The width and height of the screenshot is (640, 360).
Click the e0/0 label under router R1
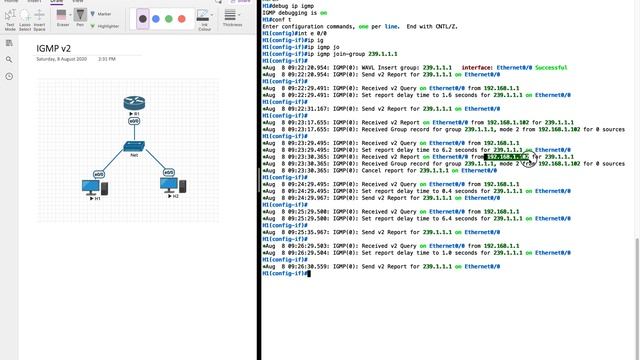pyautogui.click(x=134, y=121)
